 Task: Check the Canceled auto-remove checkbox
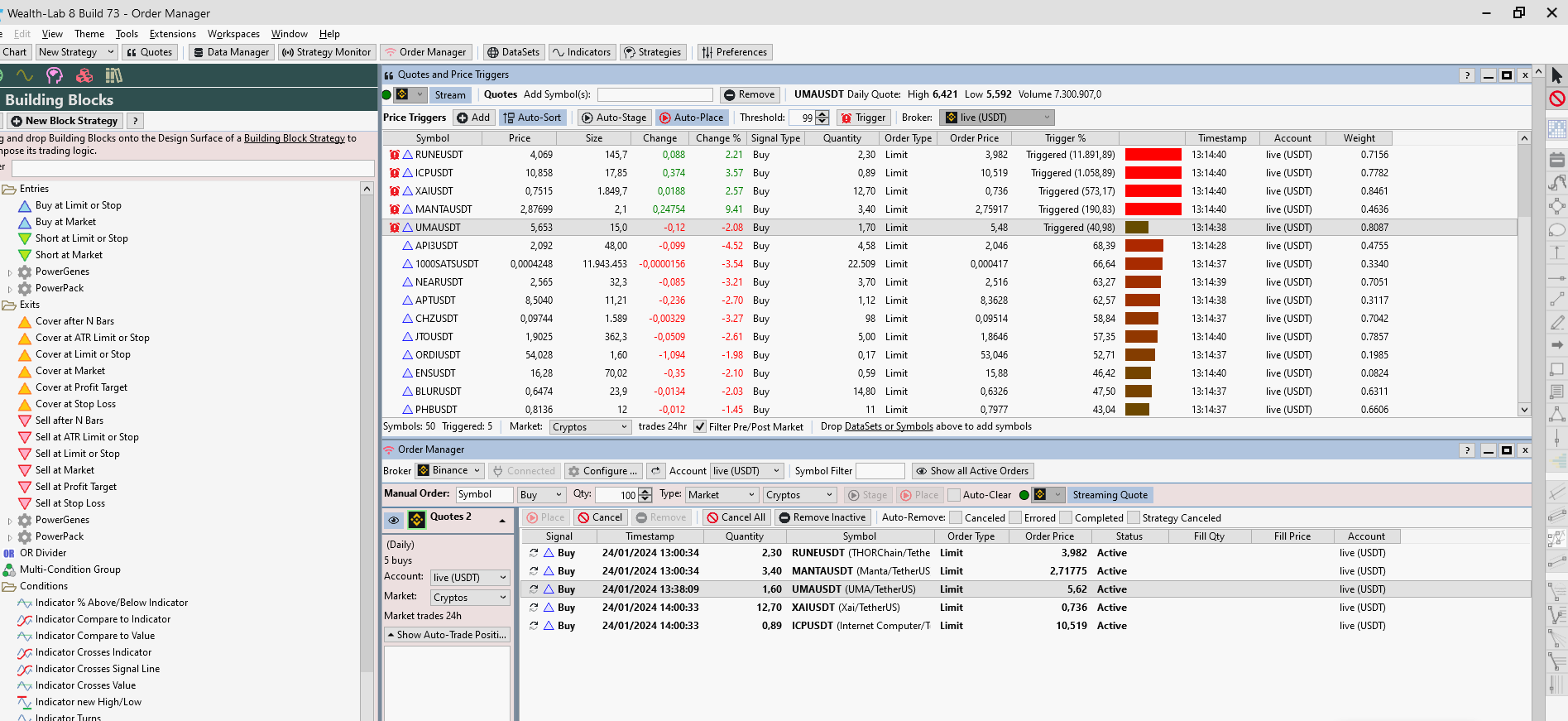[956, 518]
